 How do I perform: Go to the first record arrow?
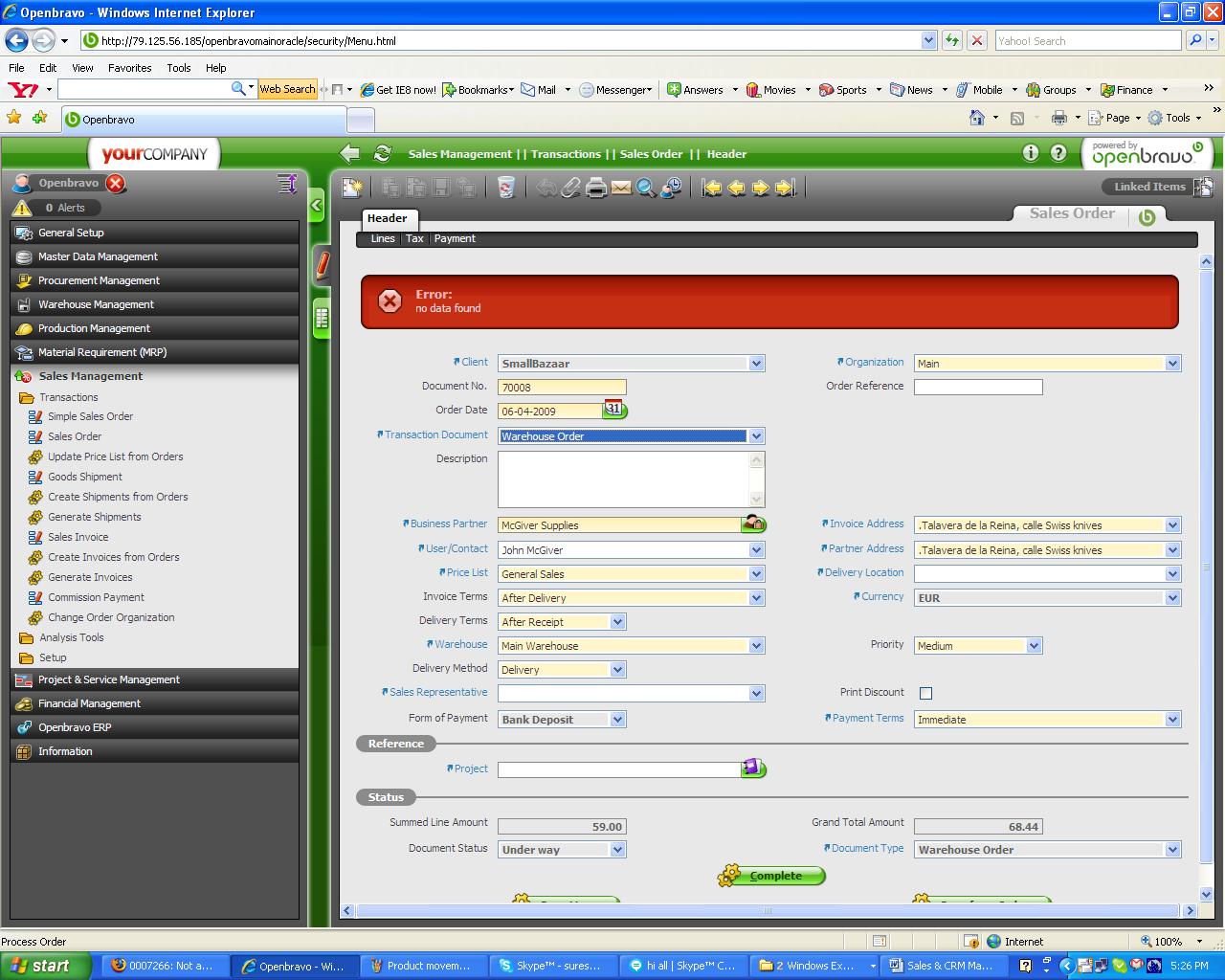[x=711, y=188]
